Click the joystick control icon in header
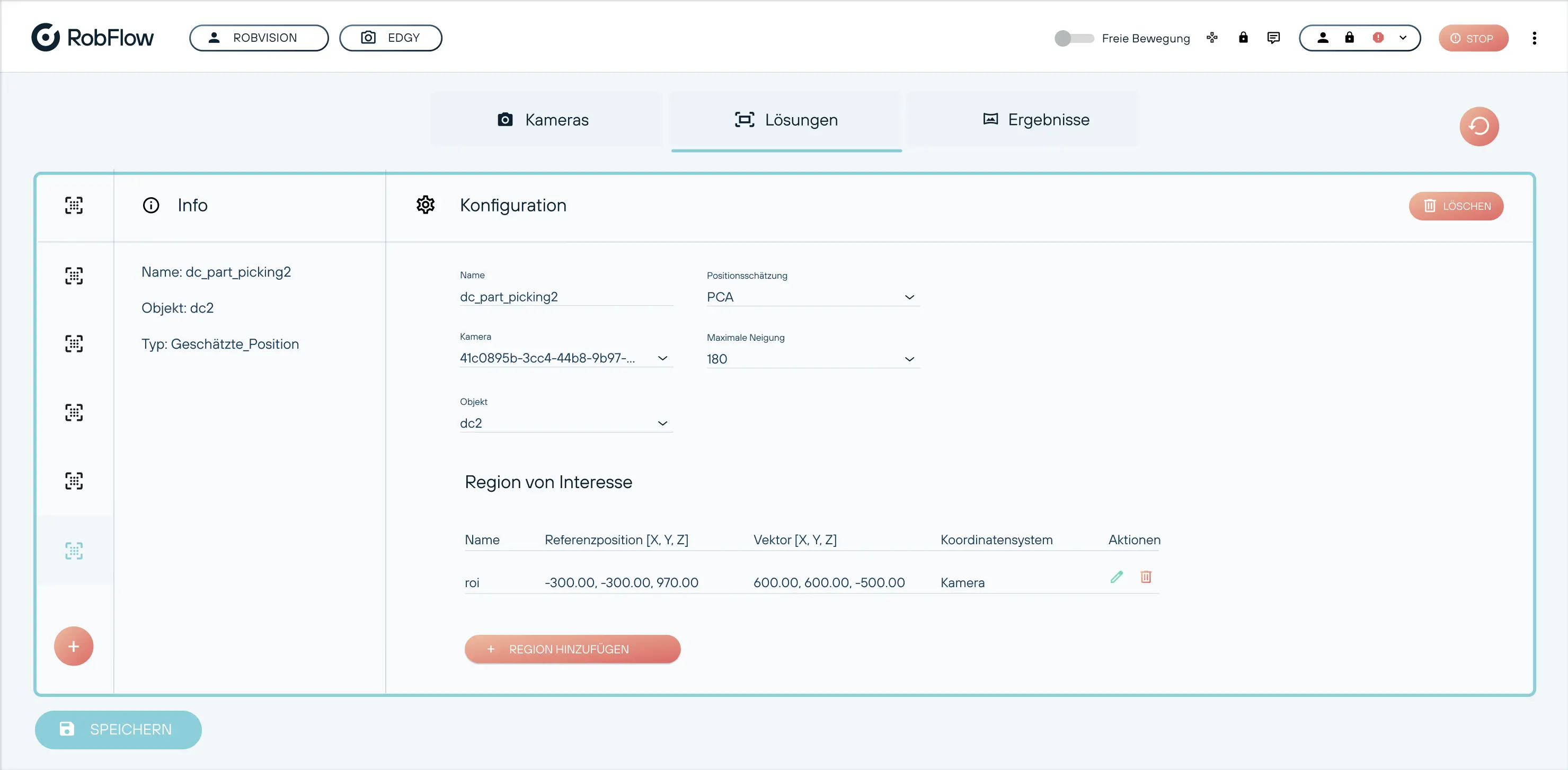The width and height of the screenshot is (1568, 770). click(1212, 38)
